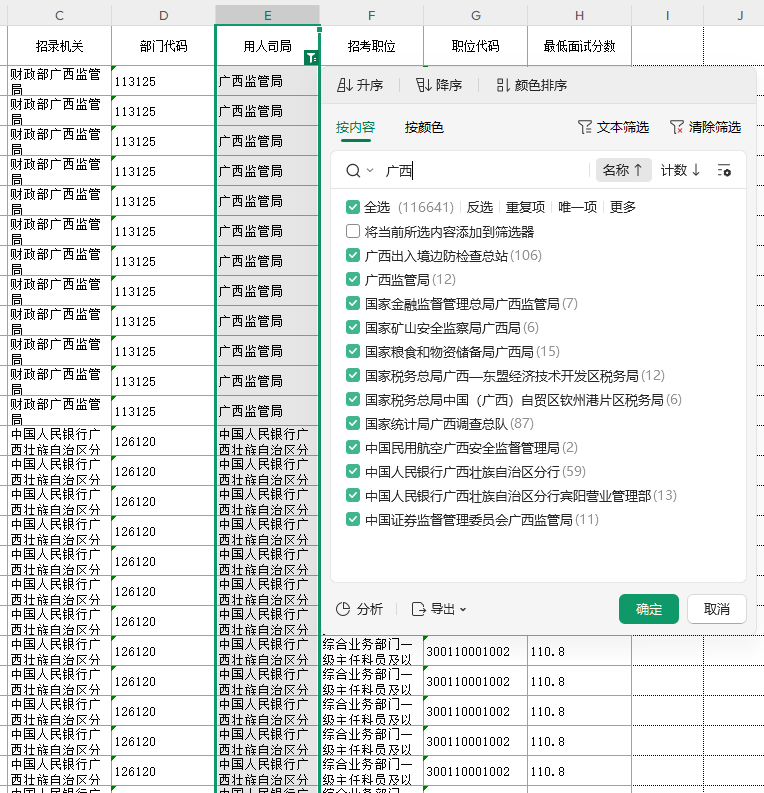Click the 重复项 link
764x793 pixels.
point(525,207)
